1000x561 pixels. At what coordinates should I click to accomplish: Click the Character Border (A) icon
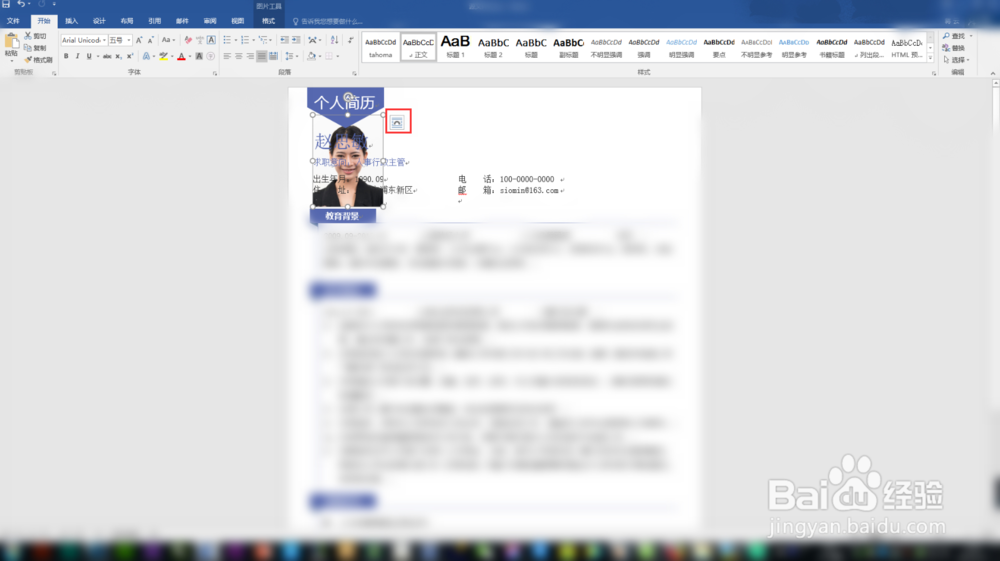tap(211, 40)
